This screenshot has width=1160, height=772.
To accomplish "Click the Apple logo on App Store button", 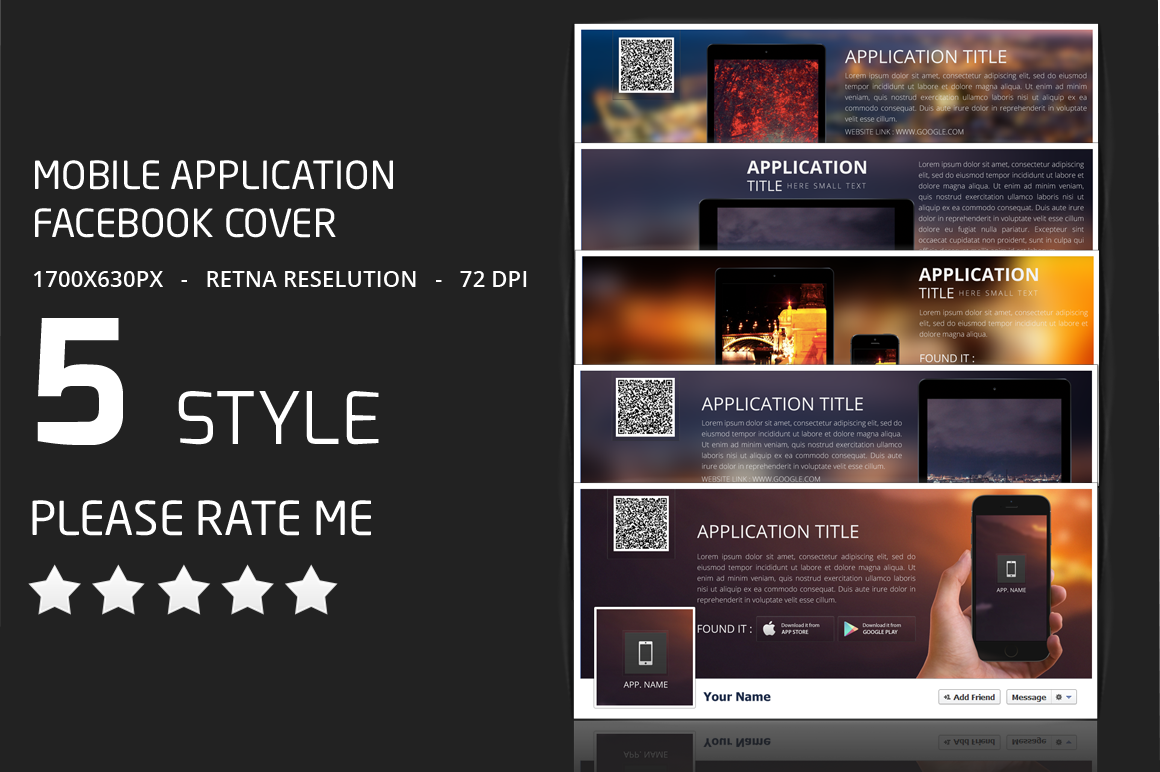I will (x=769, y=629).
